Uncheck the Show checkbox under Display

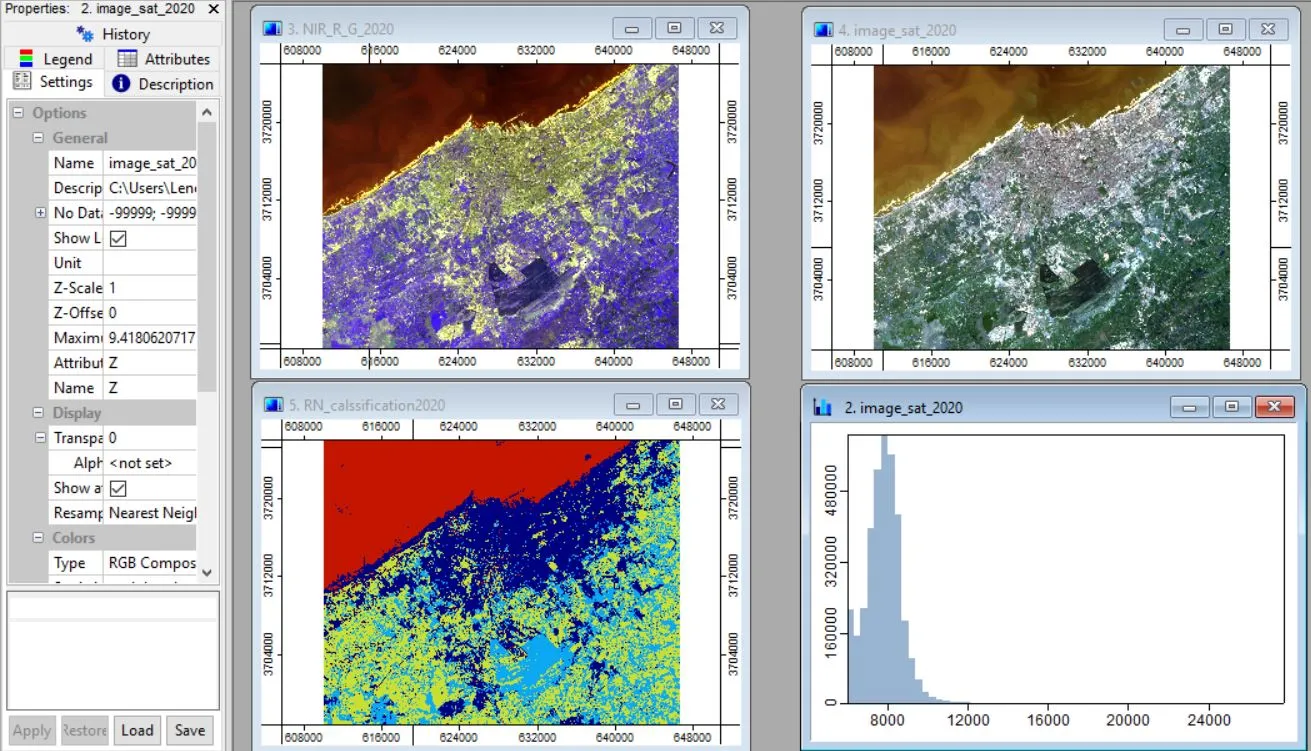(x=118, y=487)
